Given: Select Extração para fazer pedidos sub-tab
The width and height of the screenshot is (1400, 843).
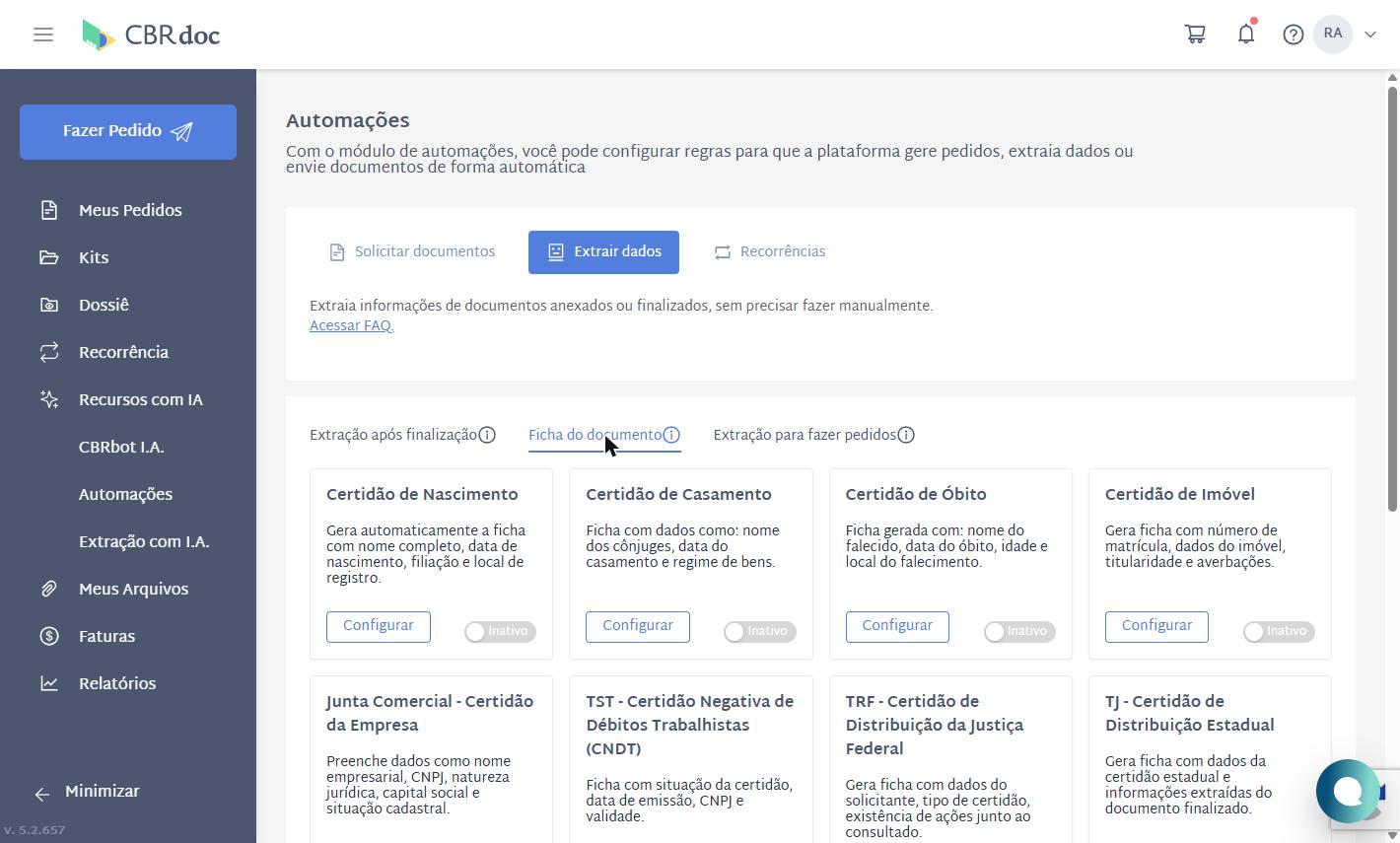Looking at the screenshot, I should pos(805,435).
